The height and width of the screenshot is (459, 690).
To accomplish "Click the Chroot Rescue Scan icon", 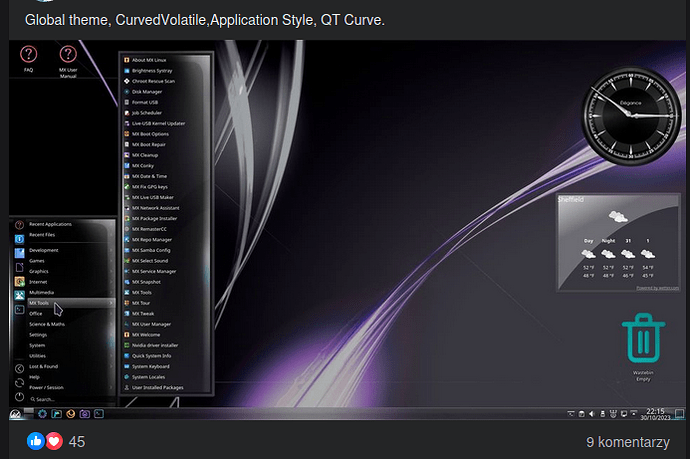I will pyautogui.click(x=127, y=81).
